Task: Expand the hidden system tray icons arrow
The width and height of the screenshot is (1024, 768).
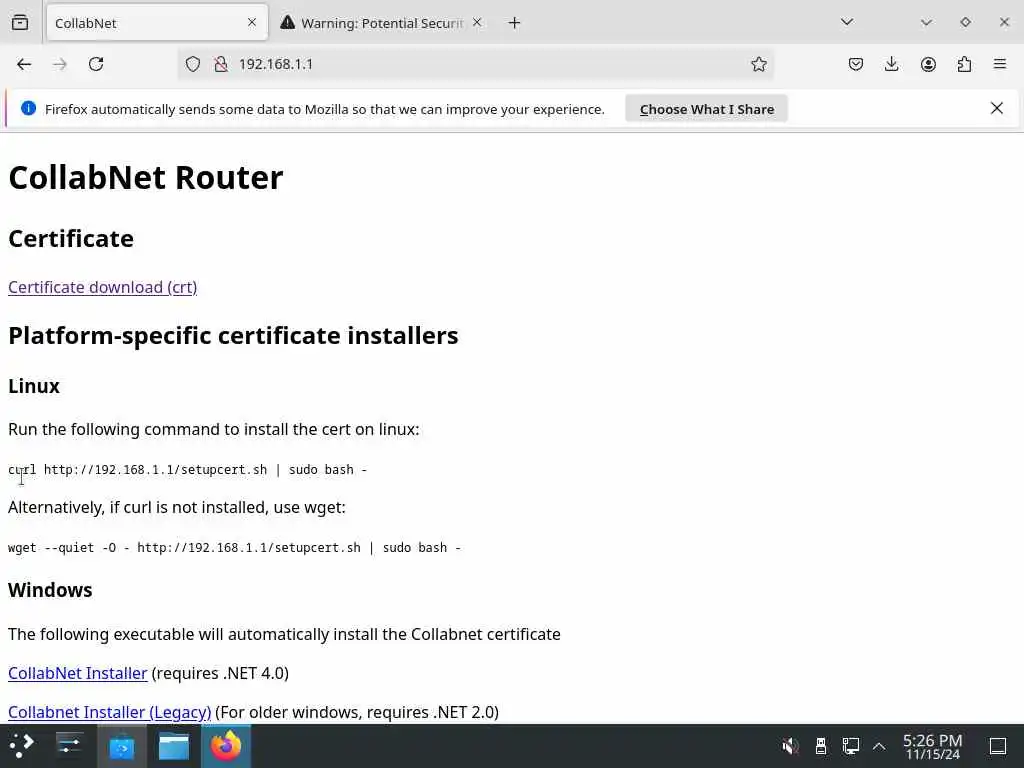Action: (x=879, y=746)
